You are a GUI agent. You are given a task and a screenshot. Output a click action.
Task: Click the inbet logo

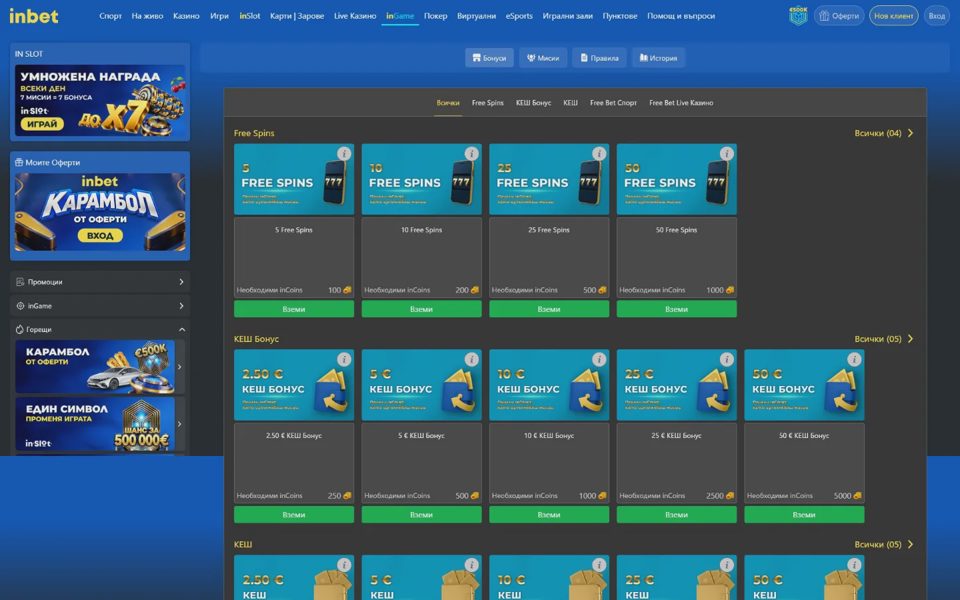click(x=34, y=16)
